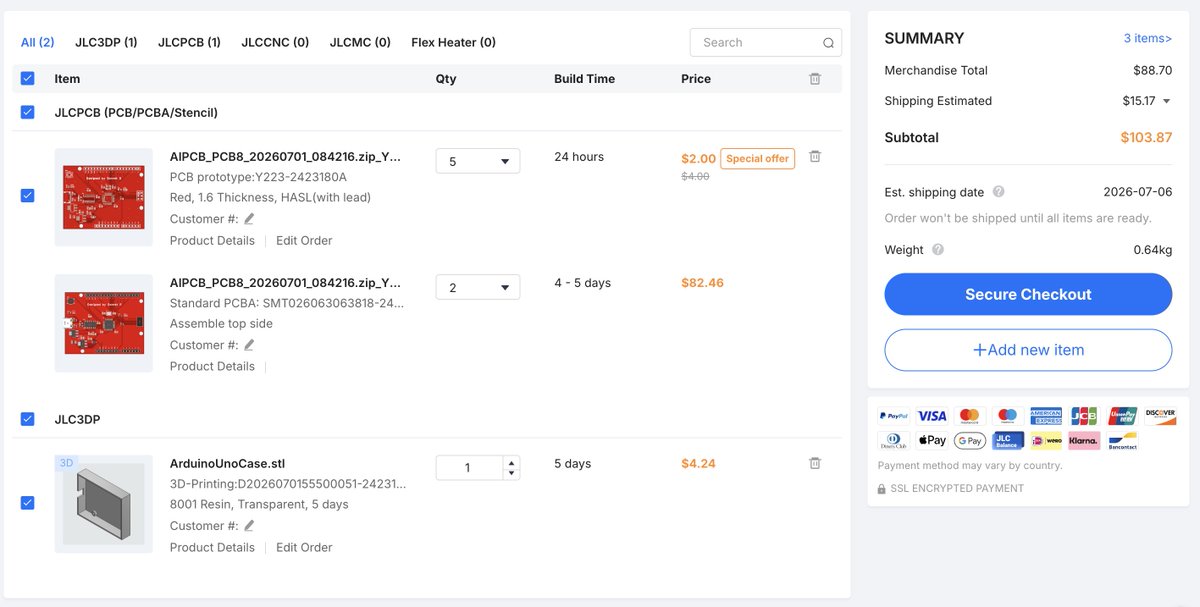Delete the ArduinoUnoCase.stl item via trash icon
1200x607 pixels.
(815, 463)
